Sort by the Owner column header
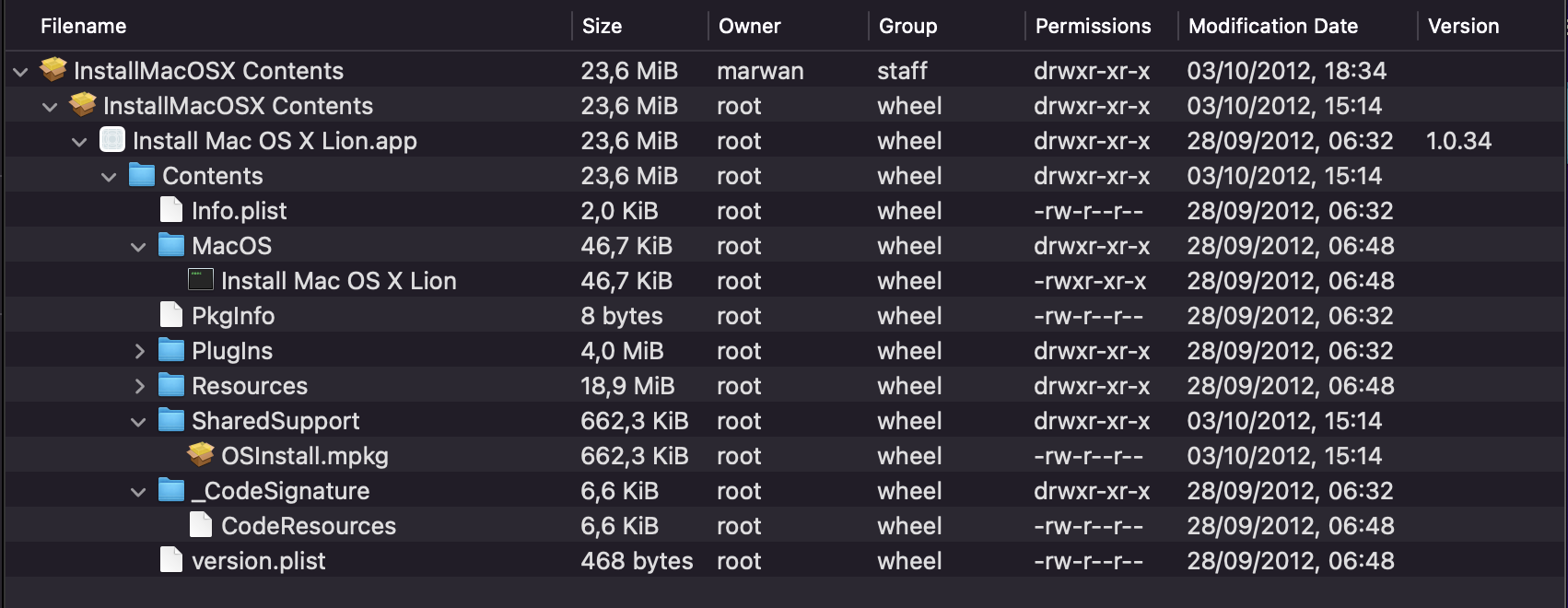The height and width of the screenshot is (608, 1568). pos(749,26)
